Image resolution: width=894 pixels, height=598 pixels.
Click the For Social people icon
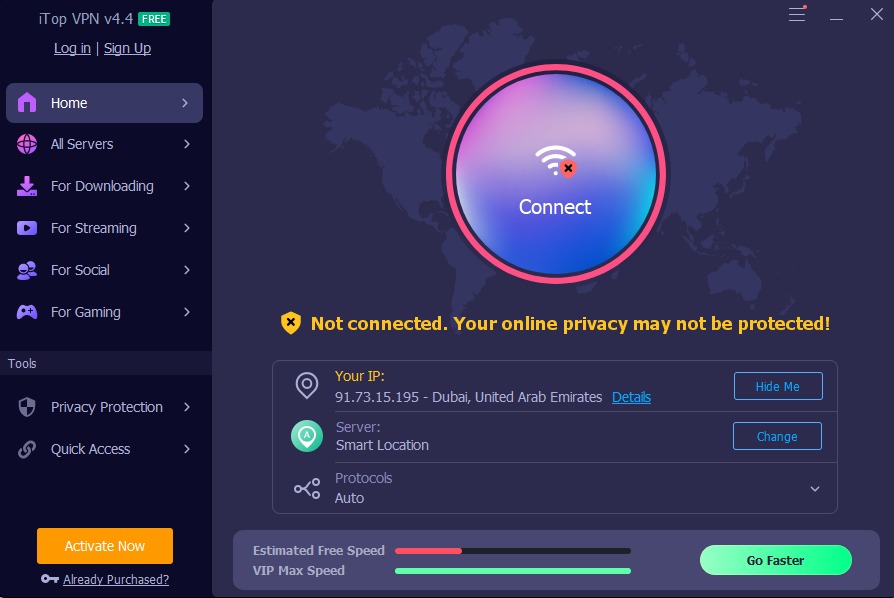click(x=27, y=270)
